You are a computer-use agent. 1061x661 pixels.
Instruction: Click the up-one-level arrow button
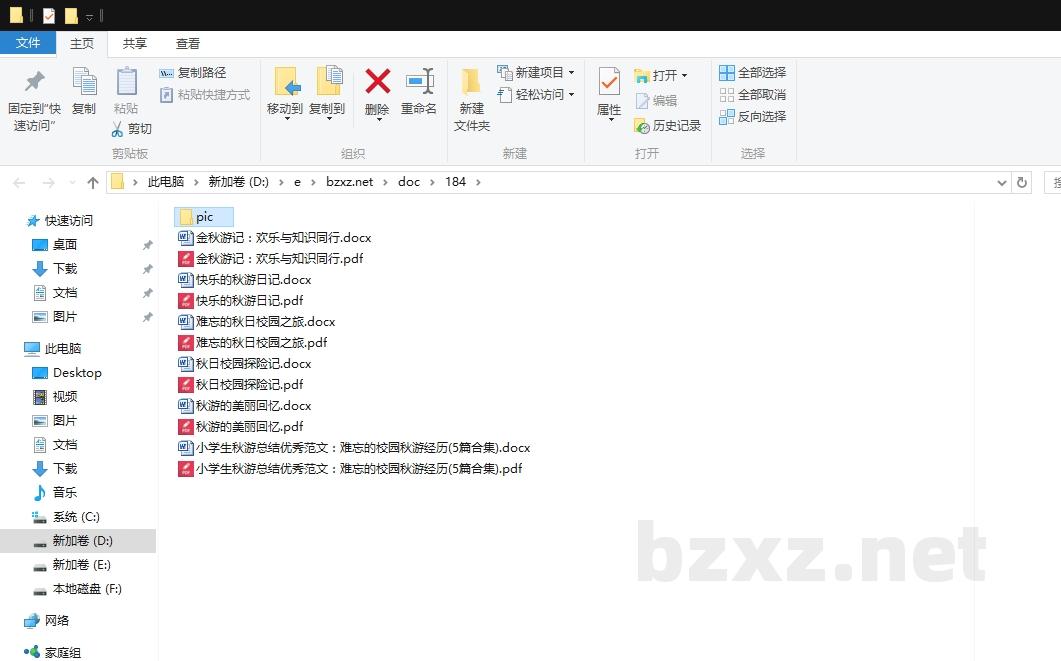(x=93, y=182)
